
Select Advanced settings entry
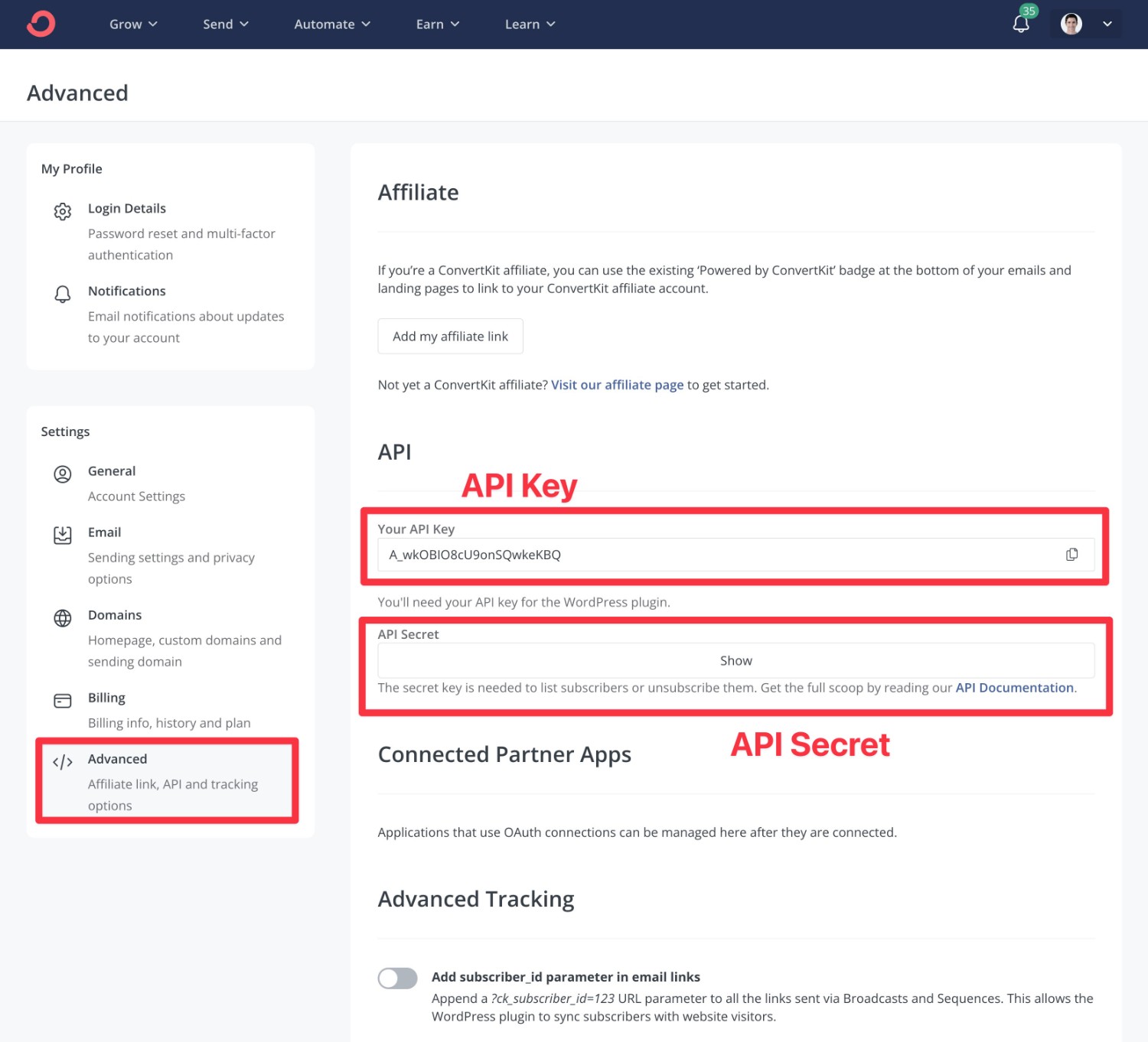[x=168, y=781]
